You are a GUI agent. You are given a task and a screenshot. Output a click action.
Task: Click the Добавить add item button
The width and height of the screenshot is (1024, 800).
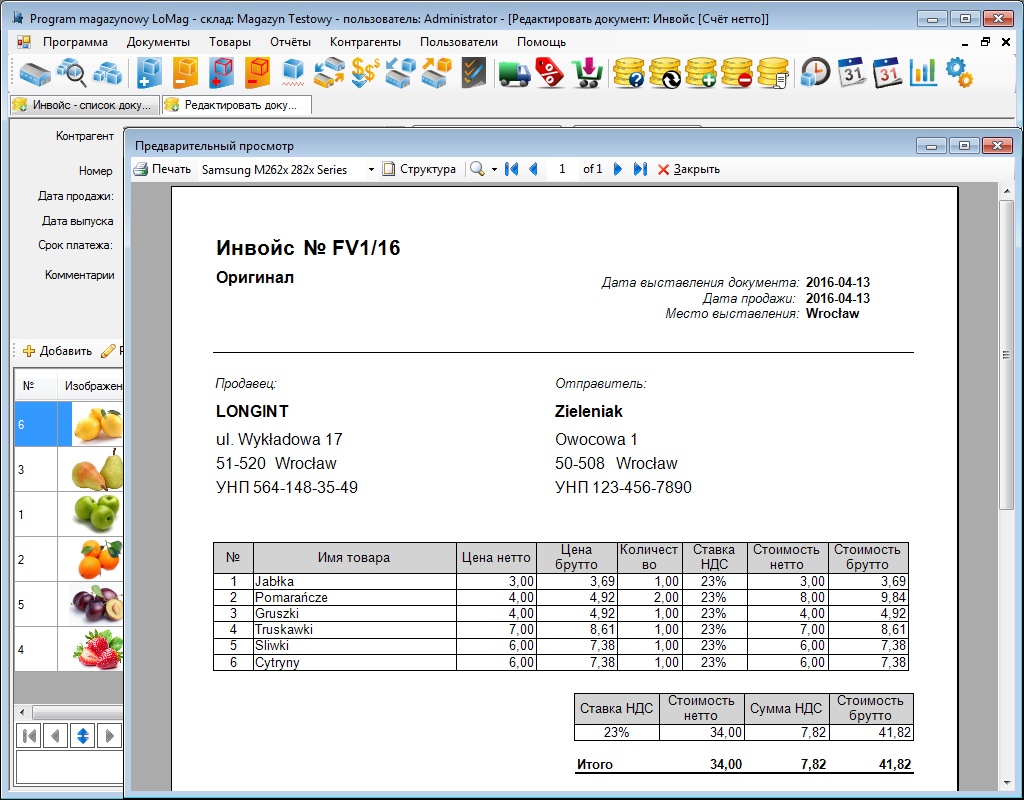pos(57,351)
